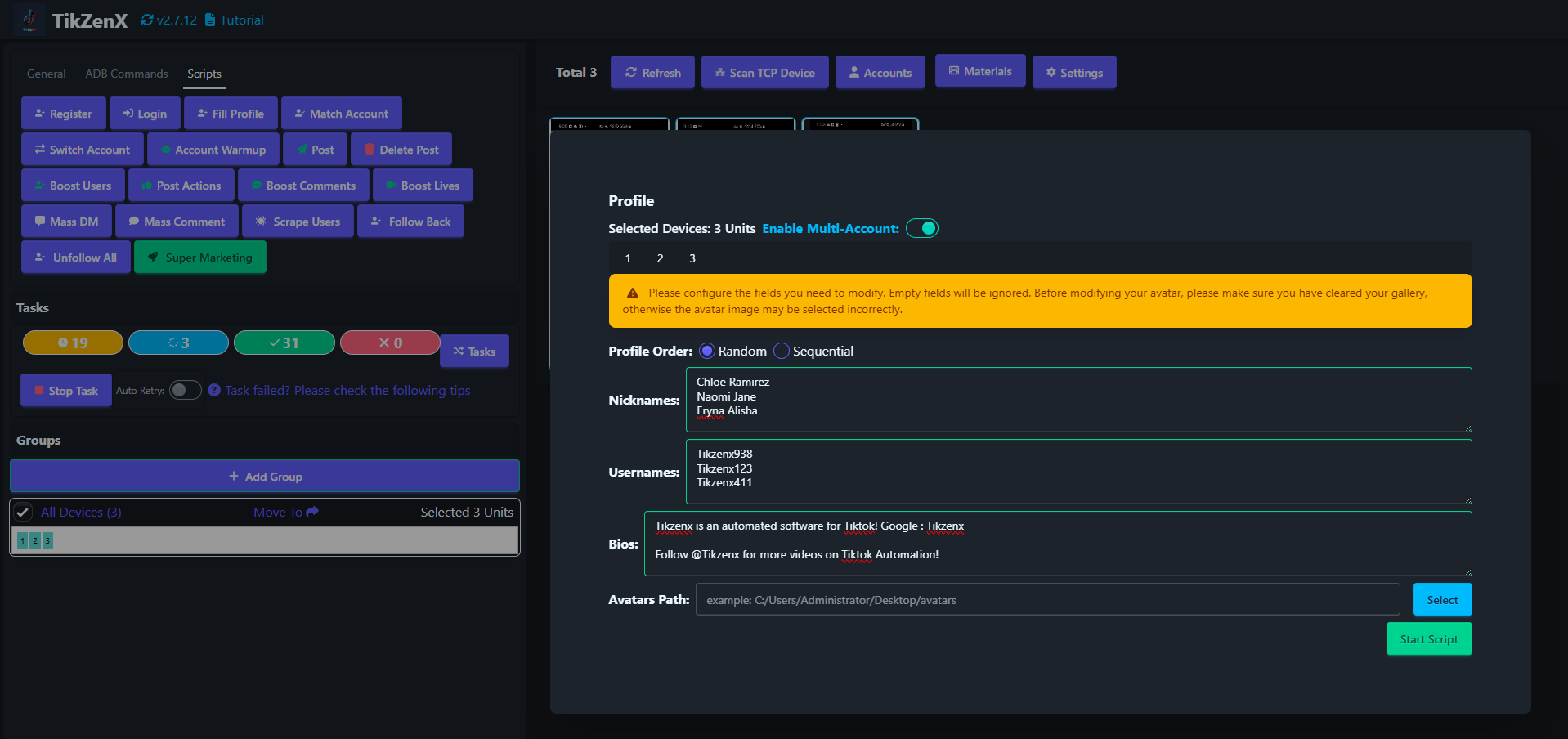The width and height of the screenshot is (1568, 739).
Task: Open the Boost Users script
Action: pyautogui.click(x=73, y=186)
